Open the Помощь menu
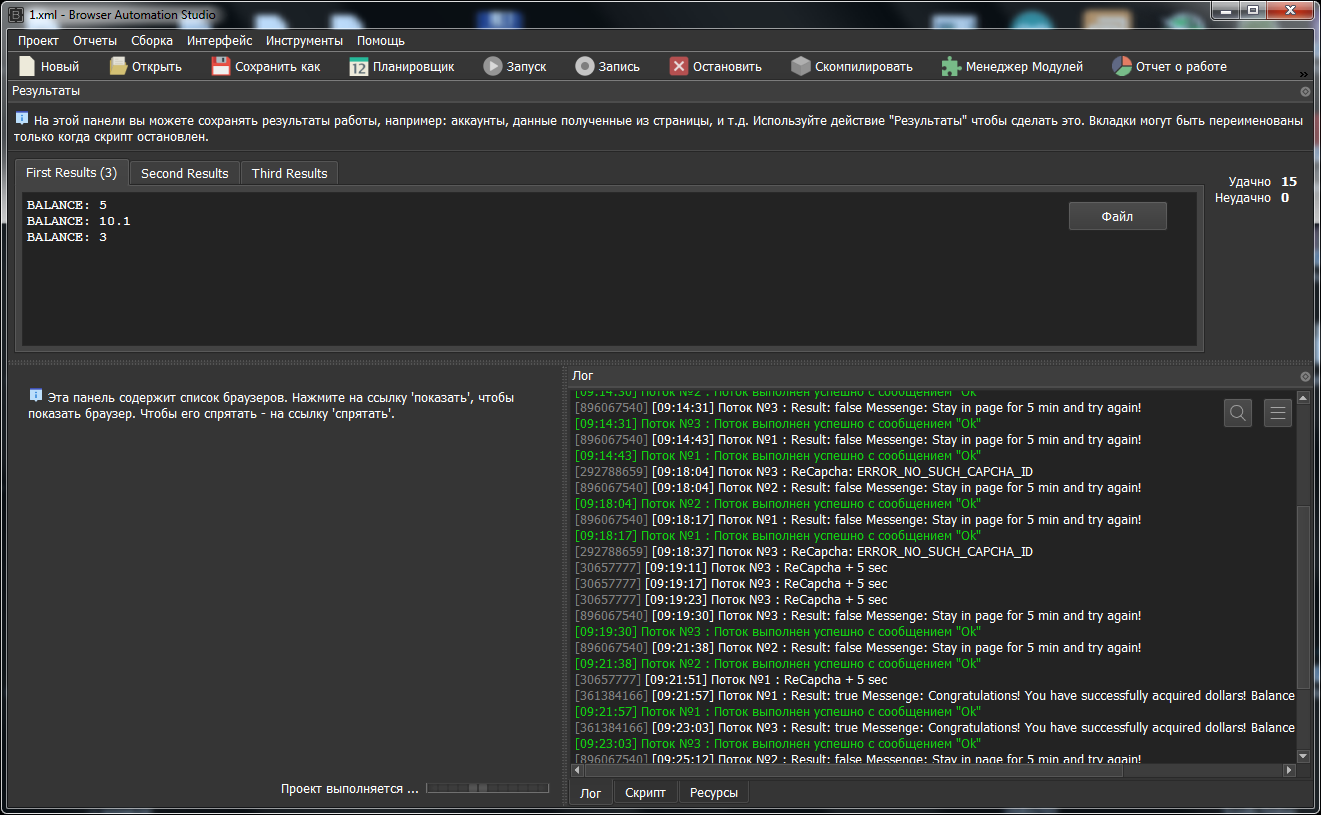Viewport: 1321px width, 815px height. [x=381, y=41]
